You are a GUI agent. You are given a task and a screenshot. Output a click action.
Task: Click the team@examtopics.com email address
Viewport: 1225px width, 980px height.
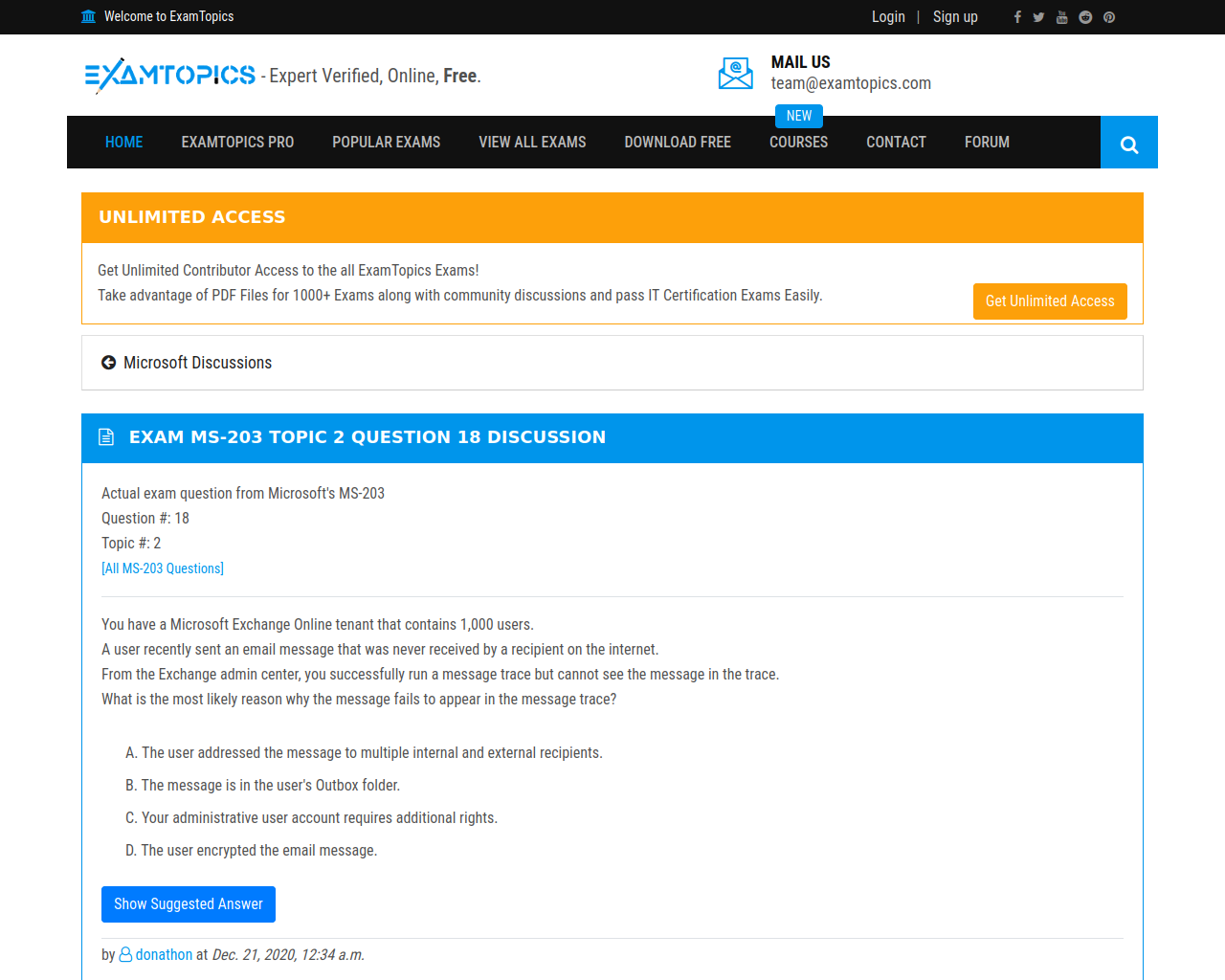click(851, 83)
